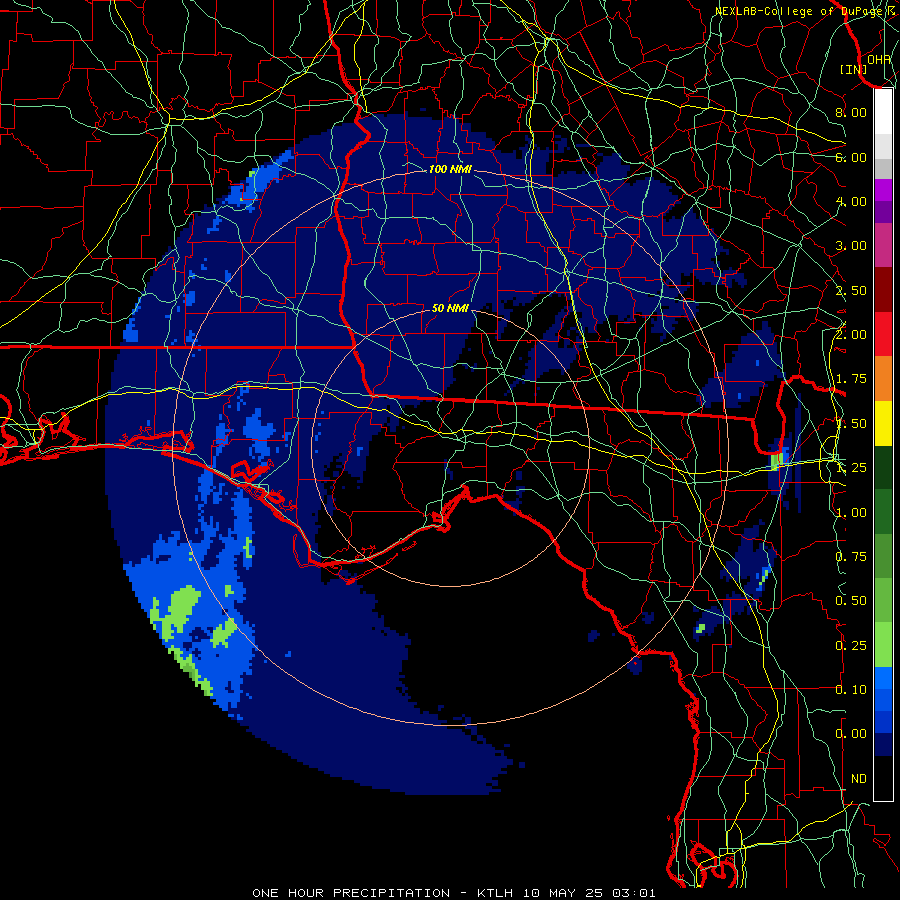Click the 0.10 scale label
Screen dimensions: 900x900
point(851,690)
